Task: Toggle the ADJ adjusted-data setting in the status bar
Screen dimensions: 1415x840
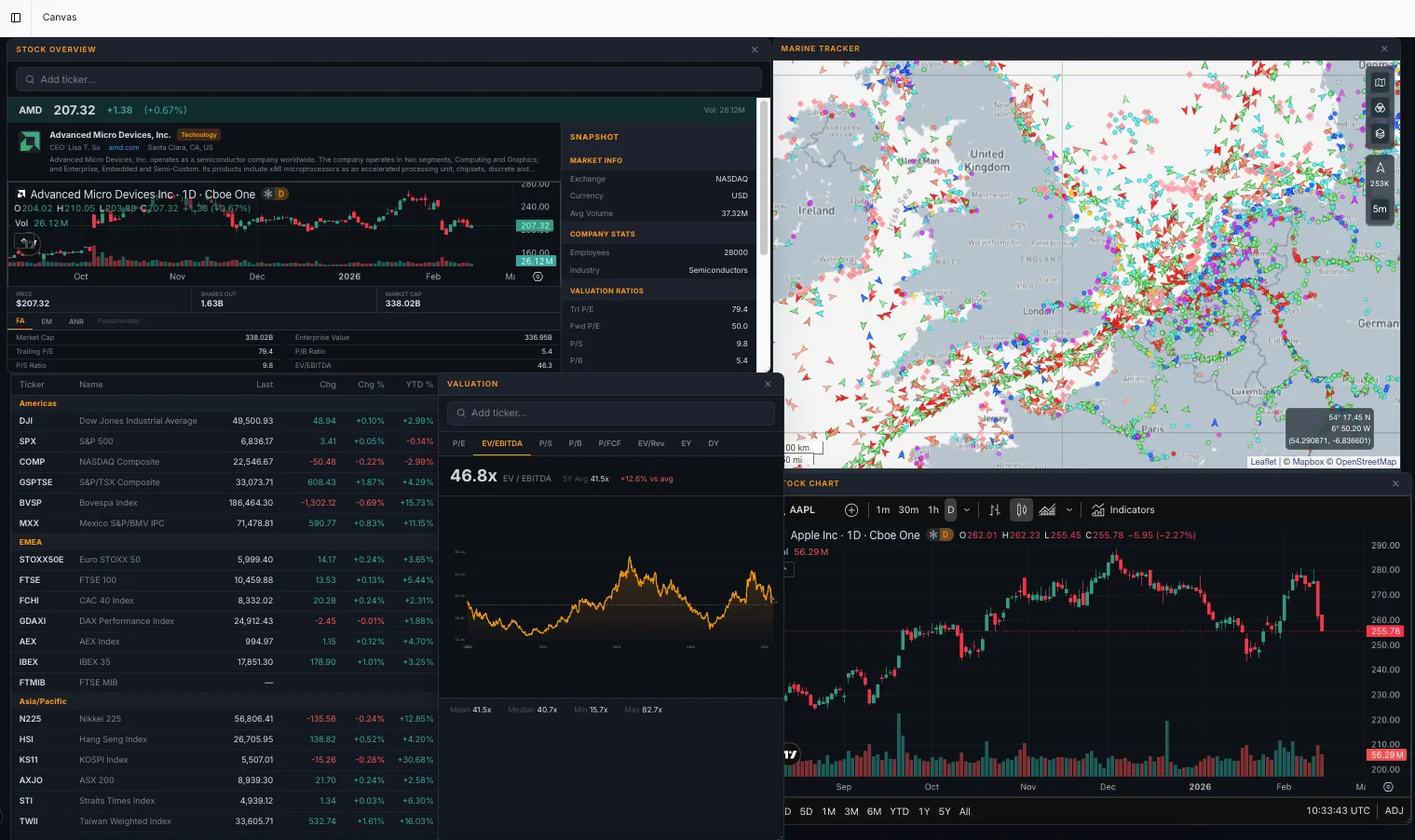Action: (1394, 810)
